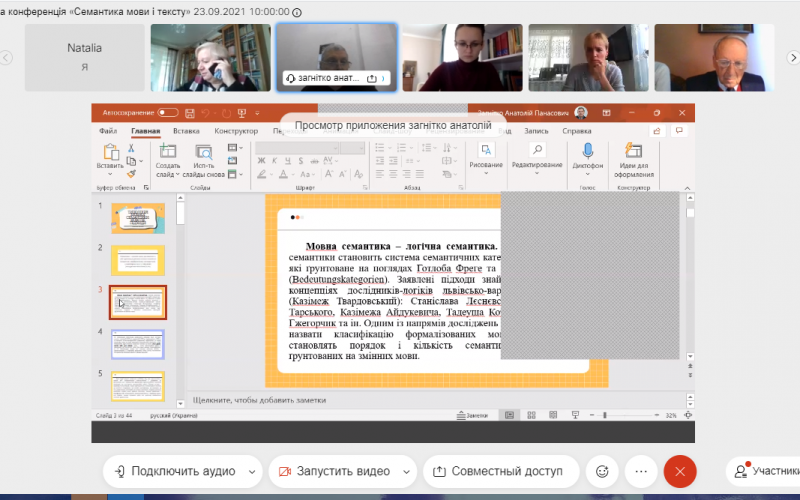The image size is (800, 500).
Task: Toggle the Автосохранение switch
Action: 167,113
